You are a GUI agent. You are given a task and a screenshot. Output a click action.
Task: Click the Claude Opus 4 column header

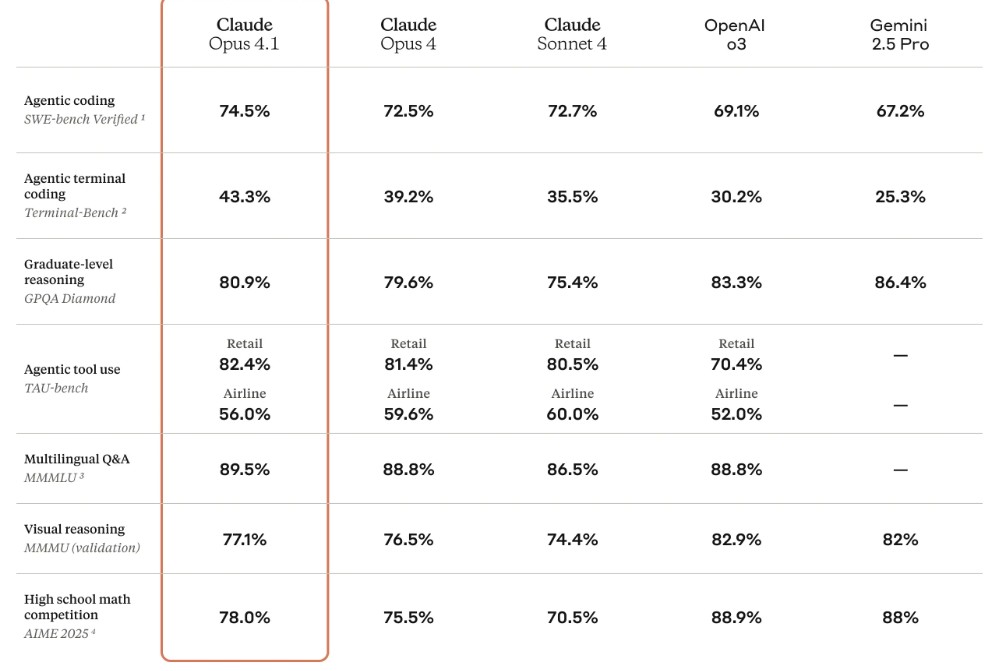tap(408, 34)
